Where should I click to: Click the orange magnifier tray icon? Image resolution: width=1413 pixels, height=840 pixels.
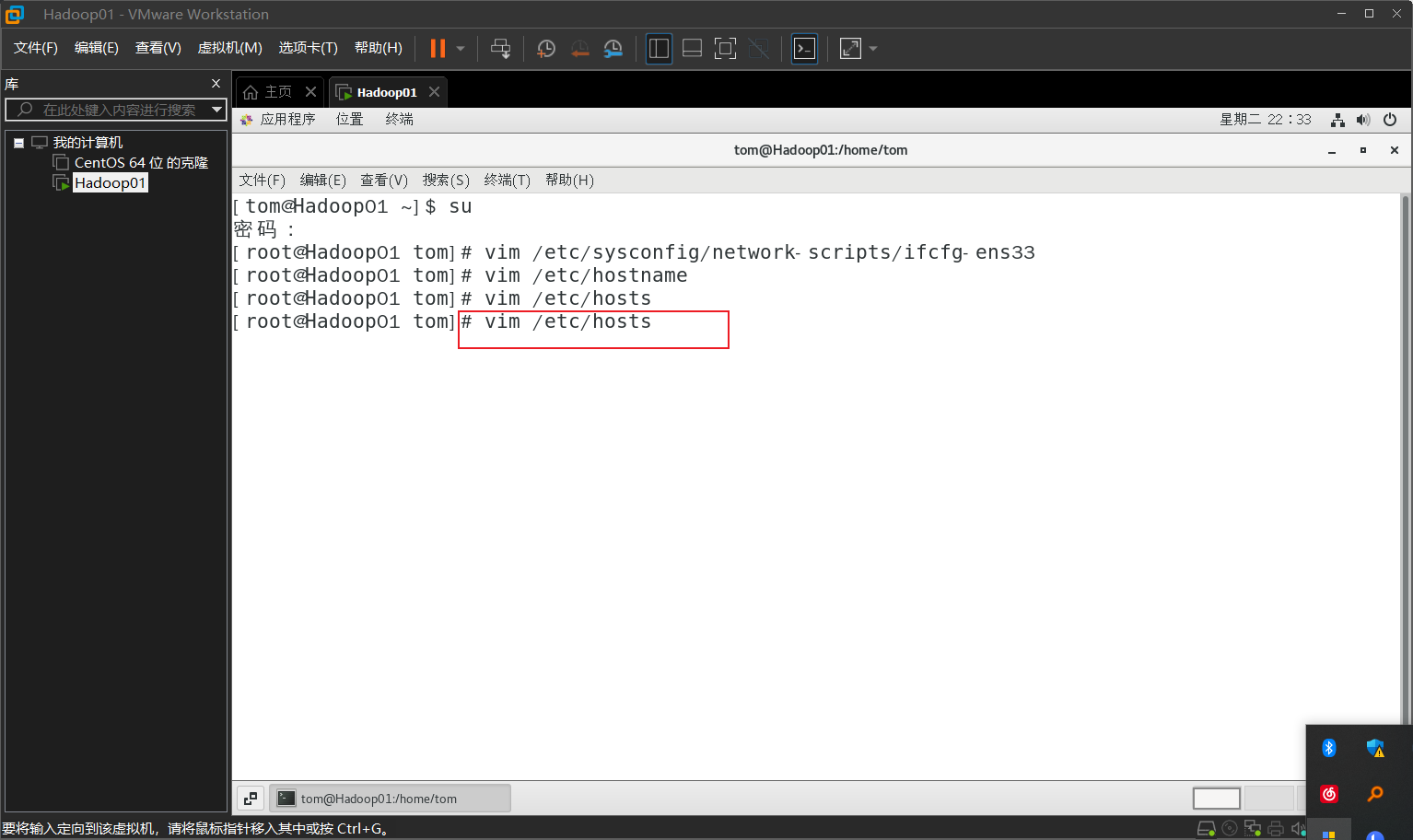pos(1375,794)
